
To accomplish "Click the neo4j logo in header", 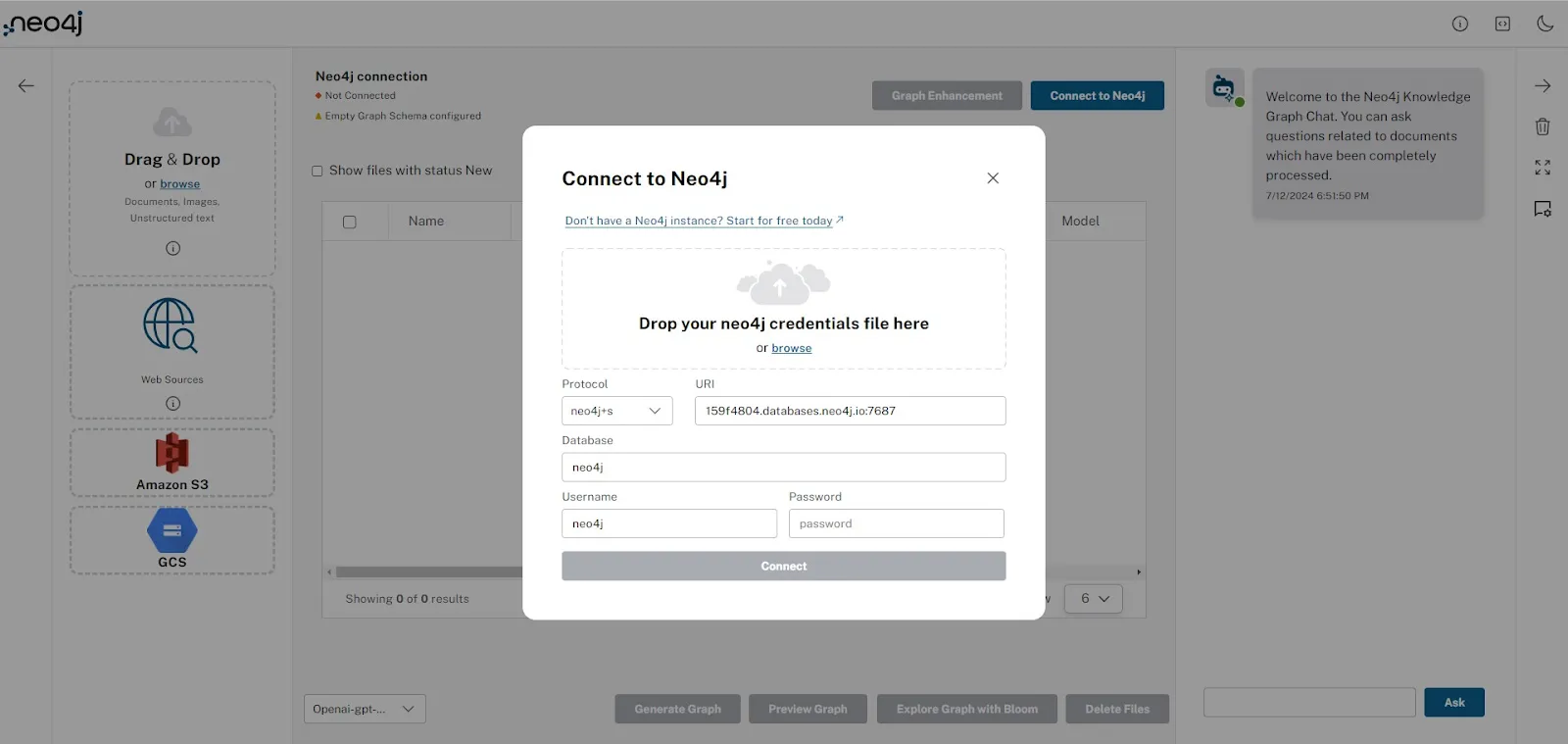I will pyautogui.click(x=43, y=23).
